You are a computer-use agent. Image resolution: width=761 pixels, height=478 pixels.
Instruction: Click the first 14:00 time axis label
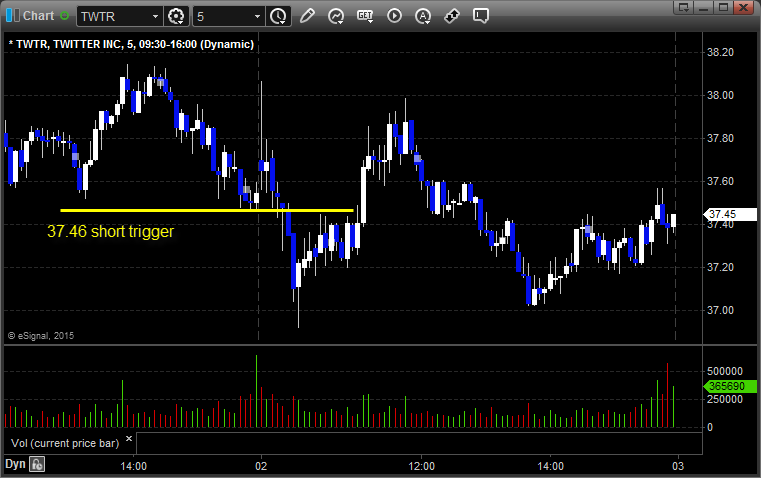133,466
